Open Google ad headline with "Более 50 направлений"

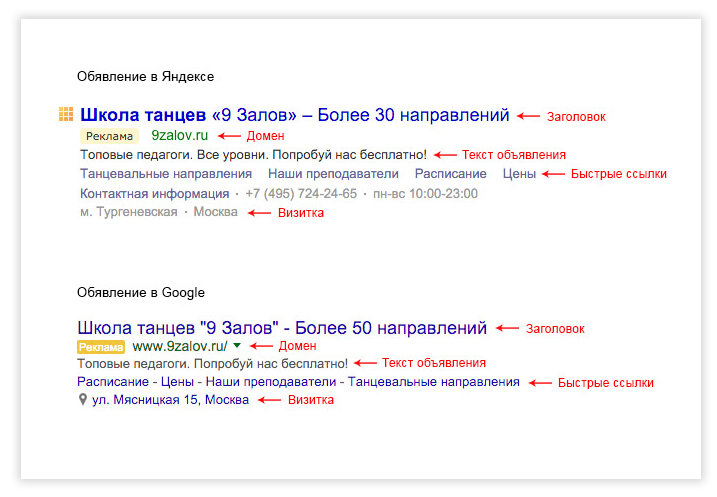click(282, 328)
